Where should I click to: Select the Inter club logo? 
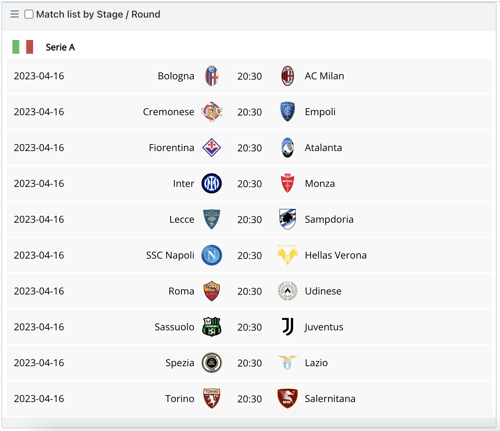pos(212,184)
